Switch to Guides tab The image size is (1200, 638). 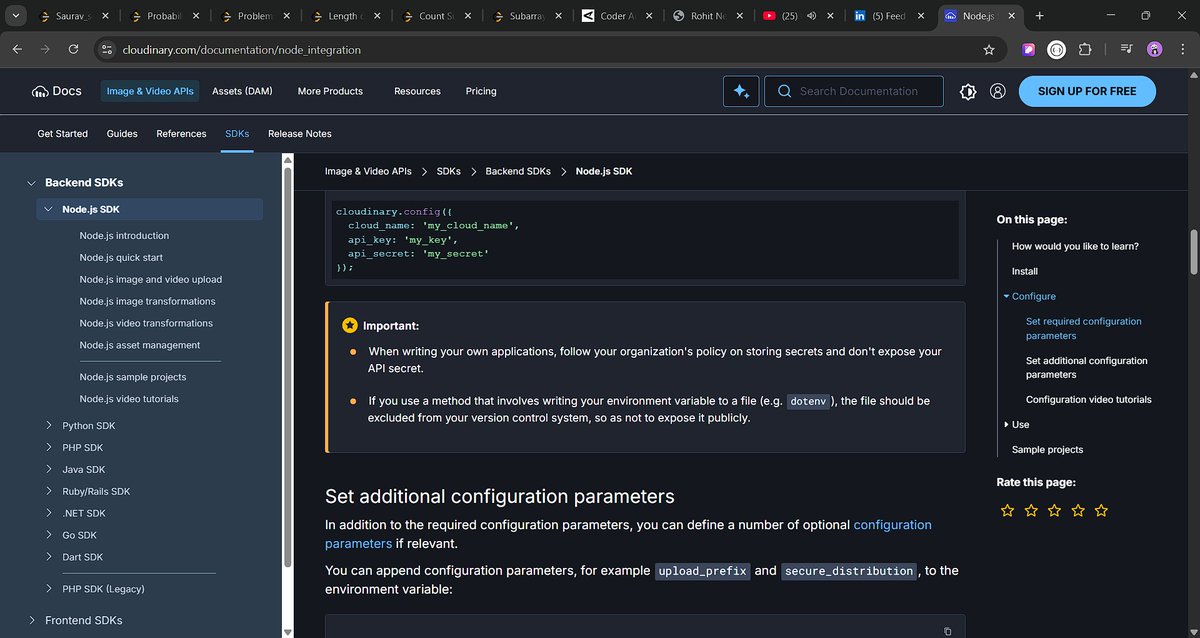tap(122, 133)
